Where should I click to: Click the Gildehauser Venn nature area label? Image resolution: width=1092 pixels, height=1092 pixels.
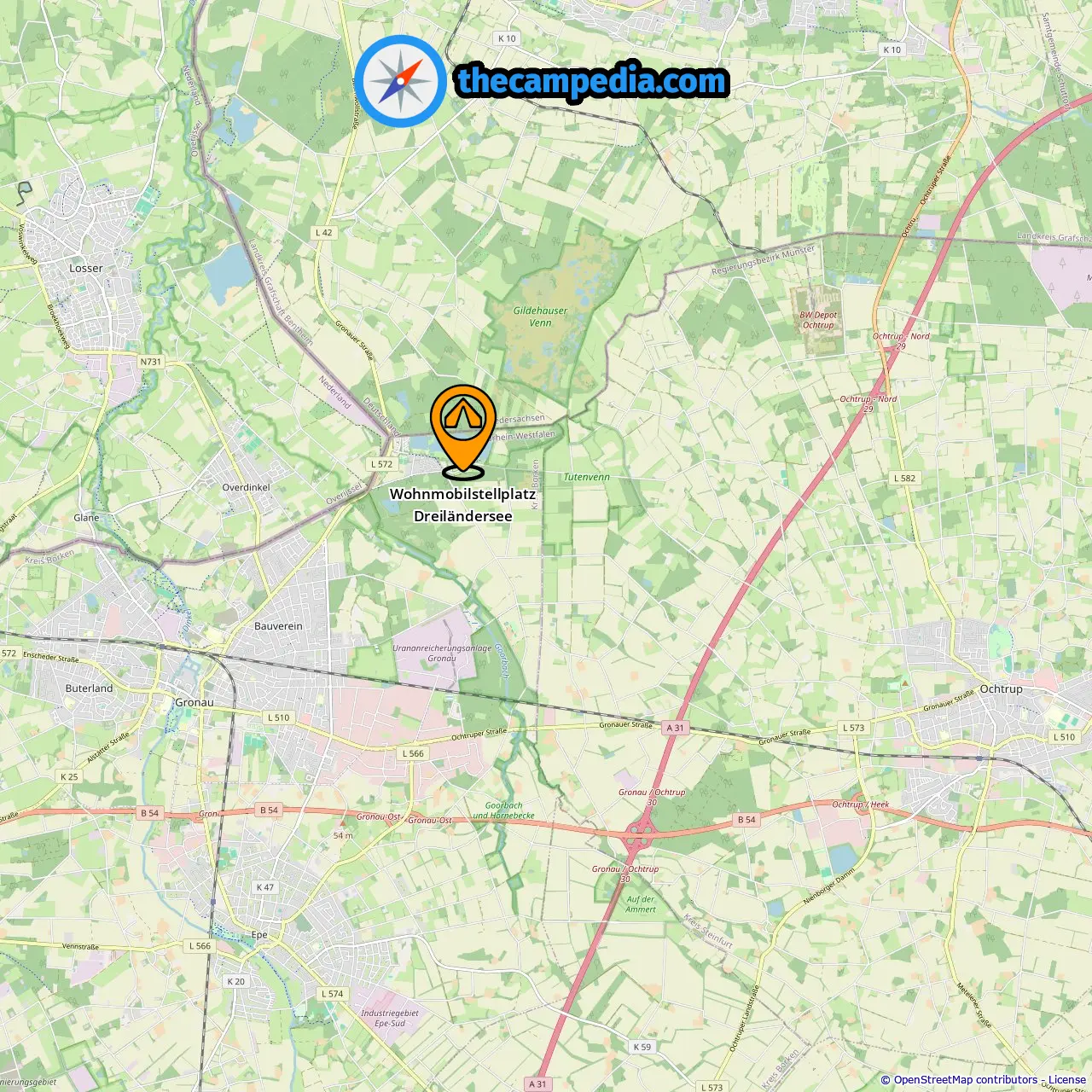540,317
